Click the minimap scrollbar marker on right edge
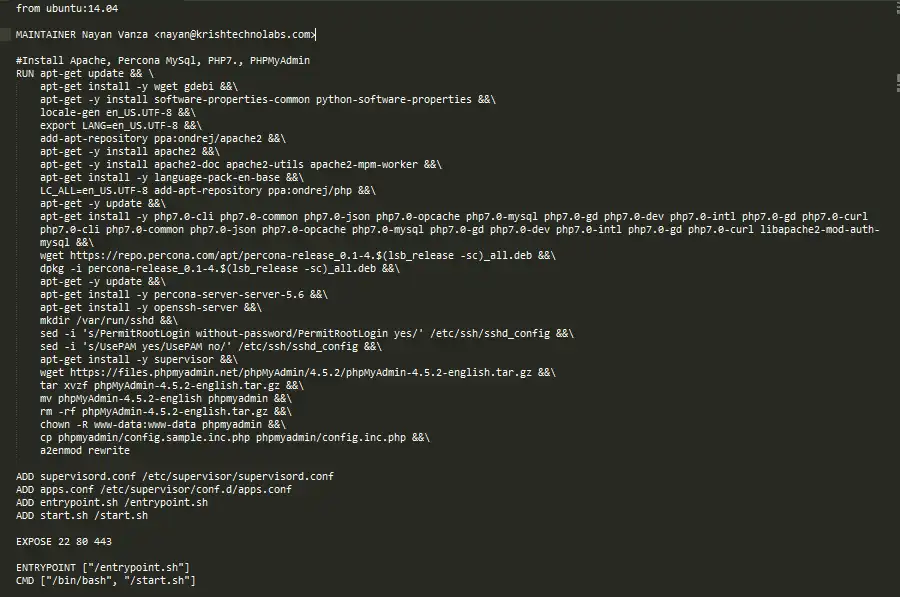This screenshot has width=900, height=597. click(898, 83)
